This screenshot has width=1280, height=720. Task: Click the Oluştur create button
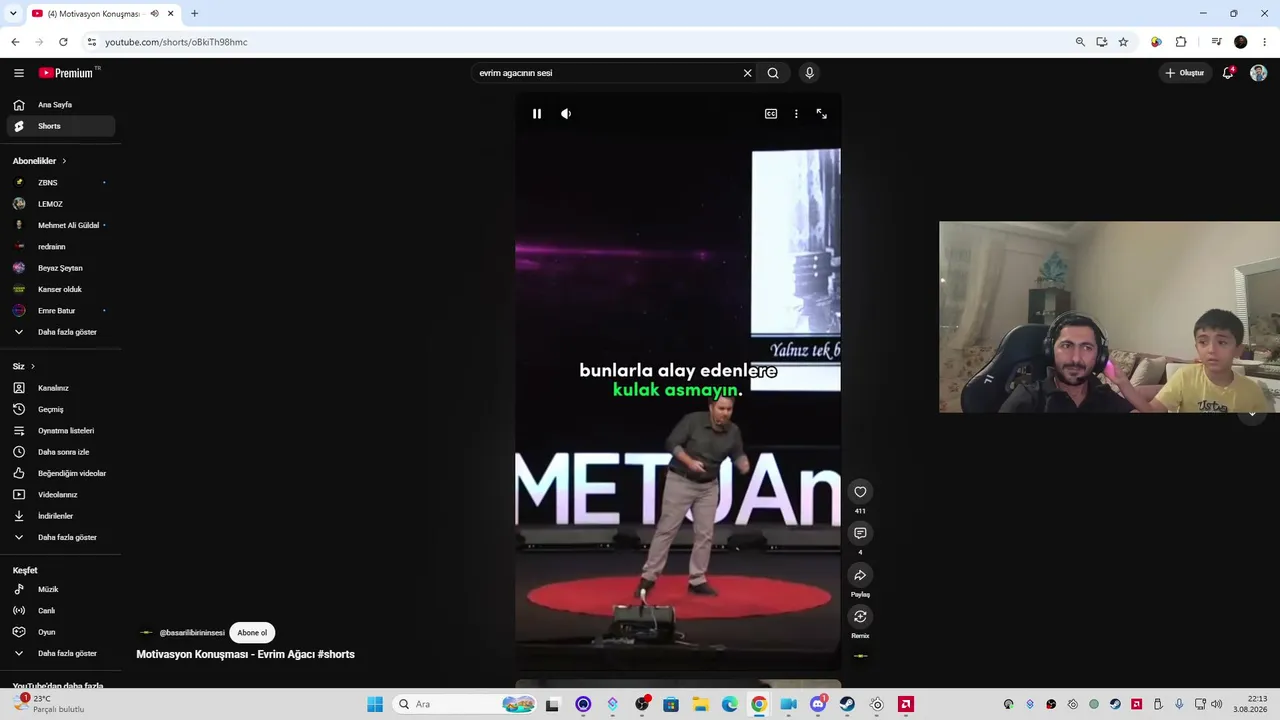[1185, 73]
